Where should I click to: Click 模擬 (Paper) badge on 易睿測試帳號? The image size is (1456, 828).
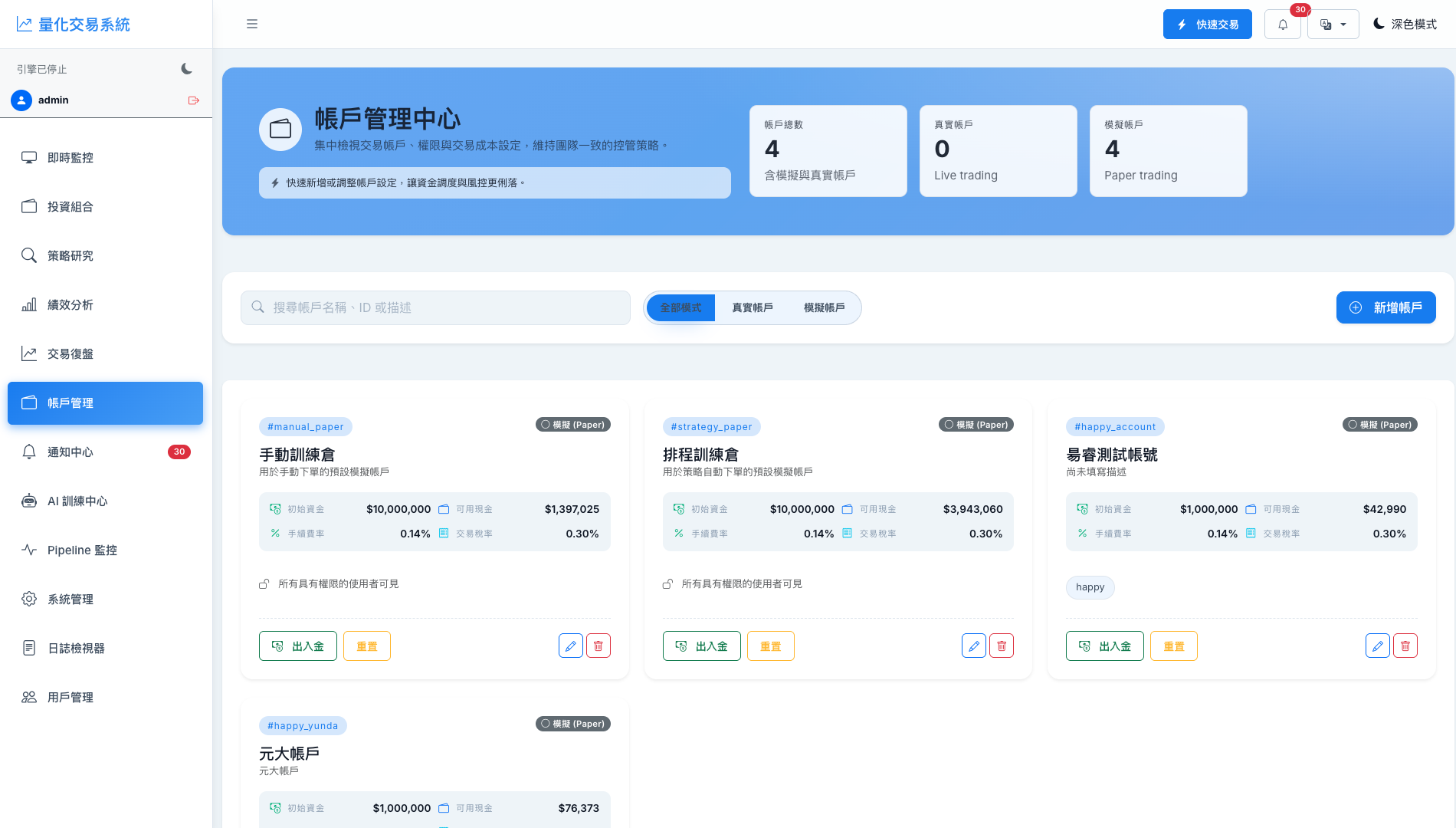click(x=1380, y=425)
